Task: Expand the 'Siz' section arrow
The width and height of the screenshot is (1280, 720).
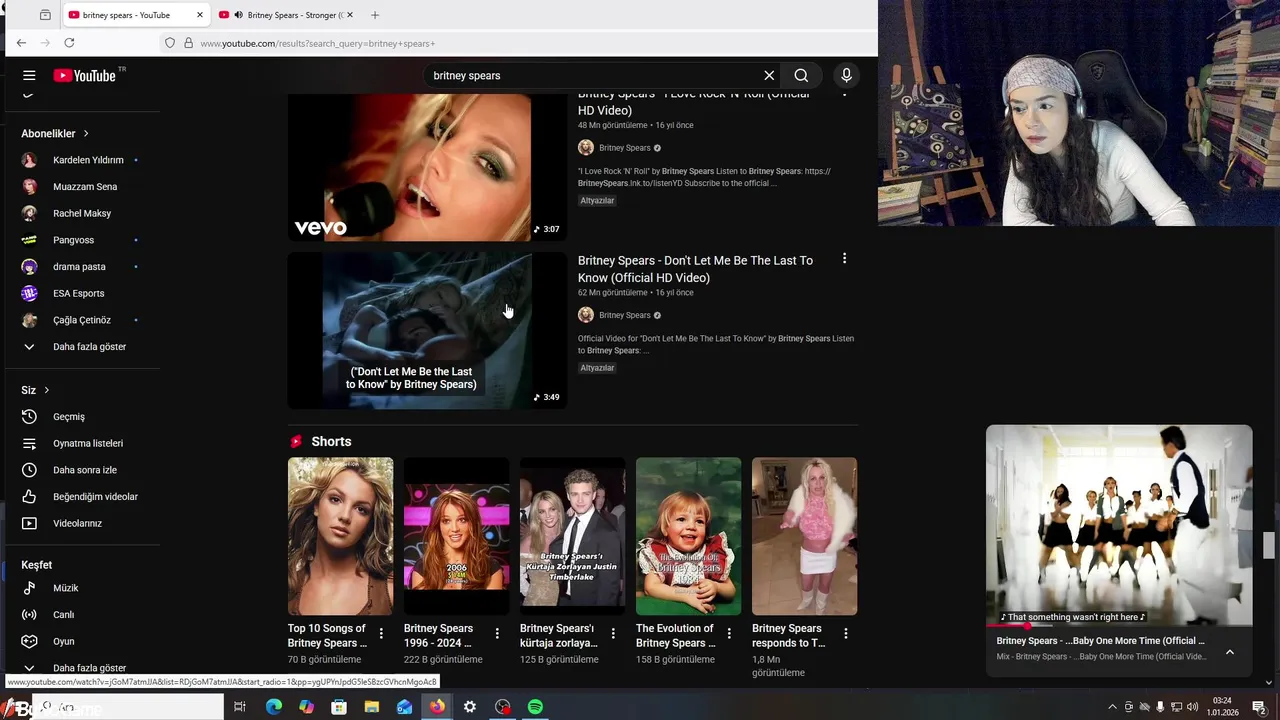Action: (46, 390)
